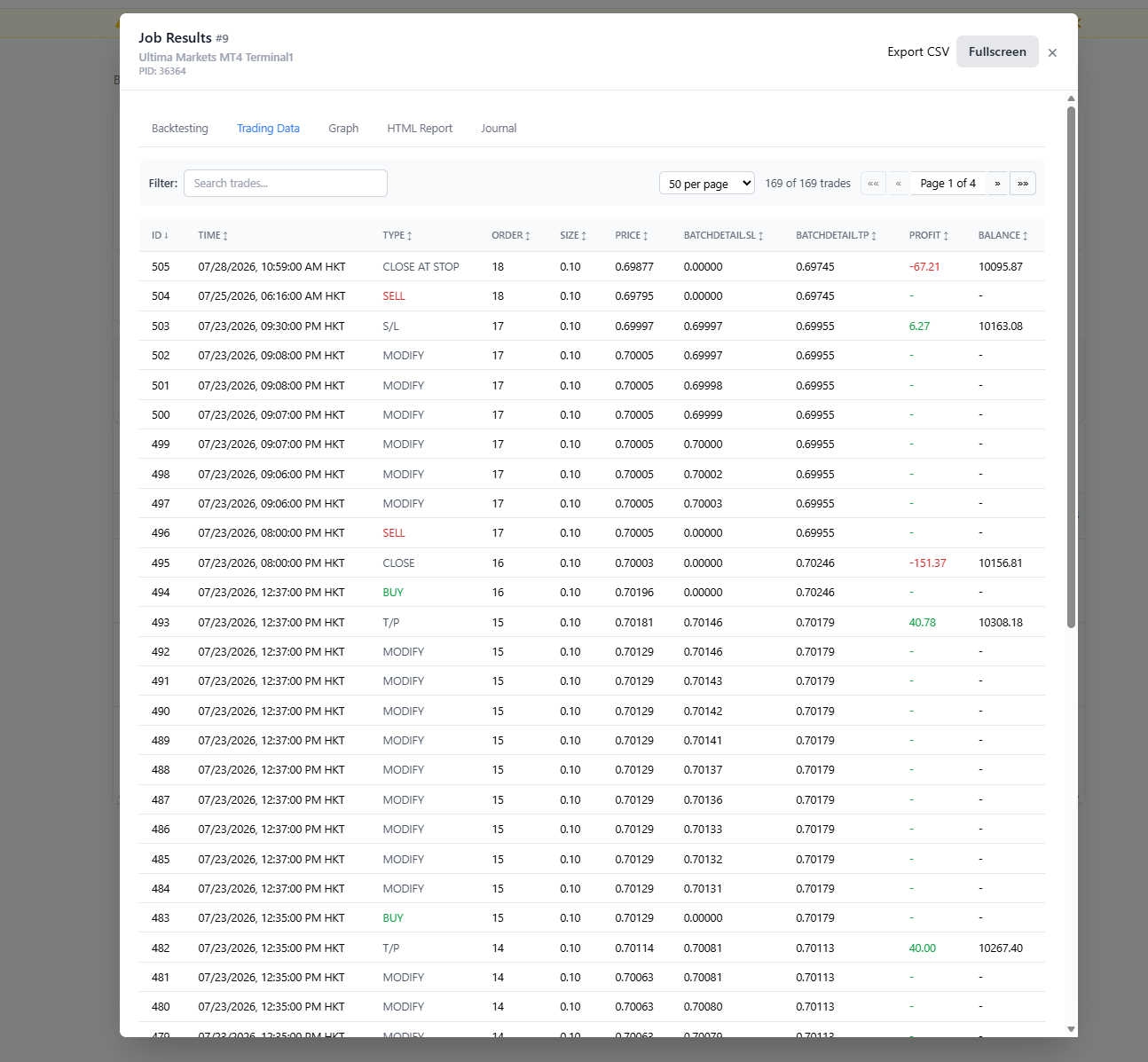Image resolution: width=1148 pixels, height=1062 pixels.
Task: Switch to the Journal tab
Action: pyautogui.click(x=499, y=129)
